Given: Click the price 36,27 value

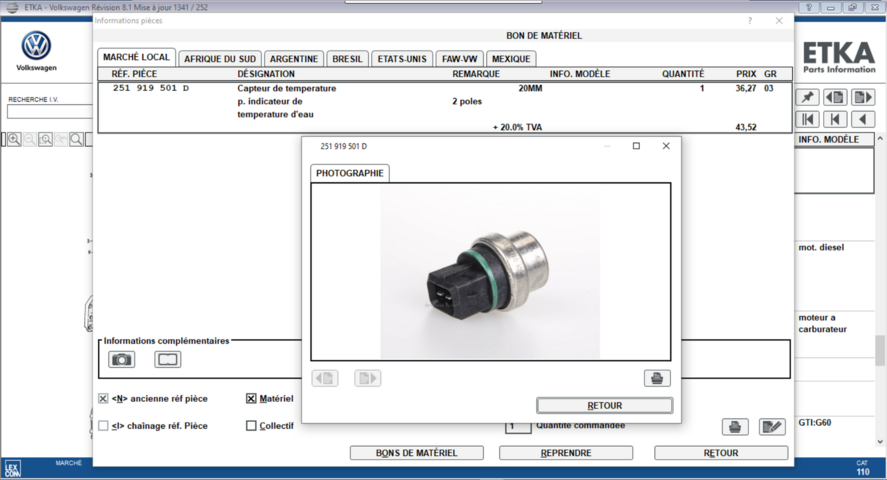Looking at the screenshot, I should 746,88.
